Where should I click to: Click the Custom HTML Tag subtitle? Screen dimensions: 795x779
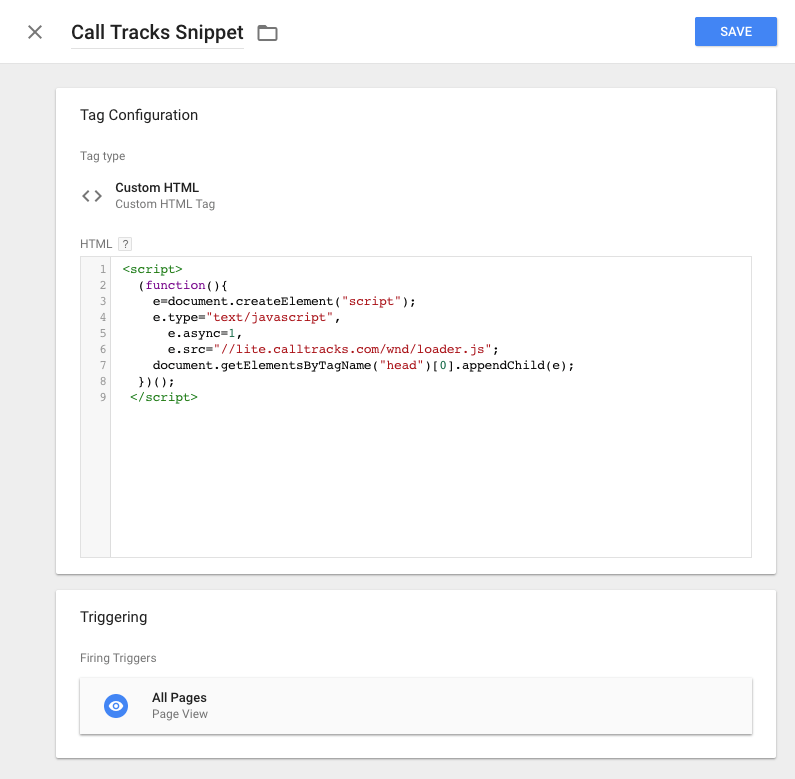pos(165,204)
